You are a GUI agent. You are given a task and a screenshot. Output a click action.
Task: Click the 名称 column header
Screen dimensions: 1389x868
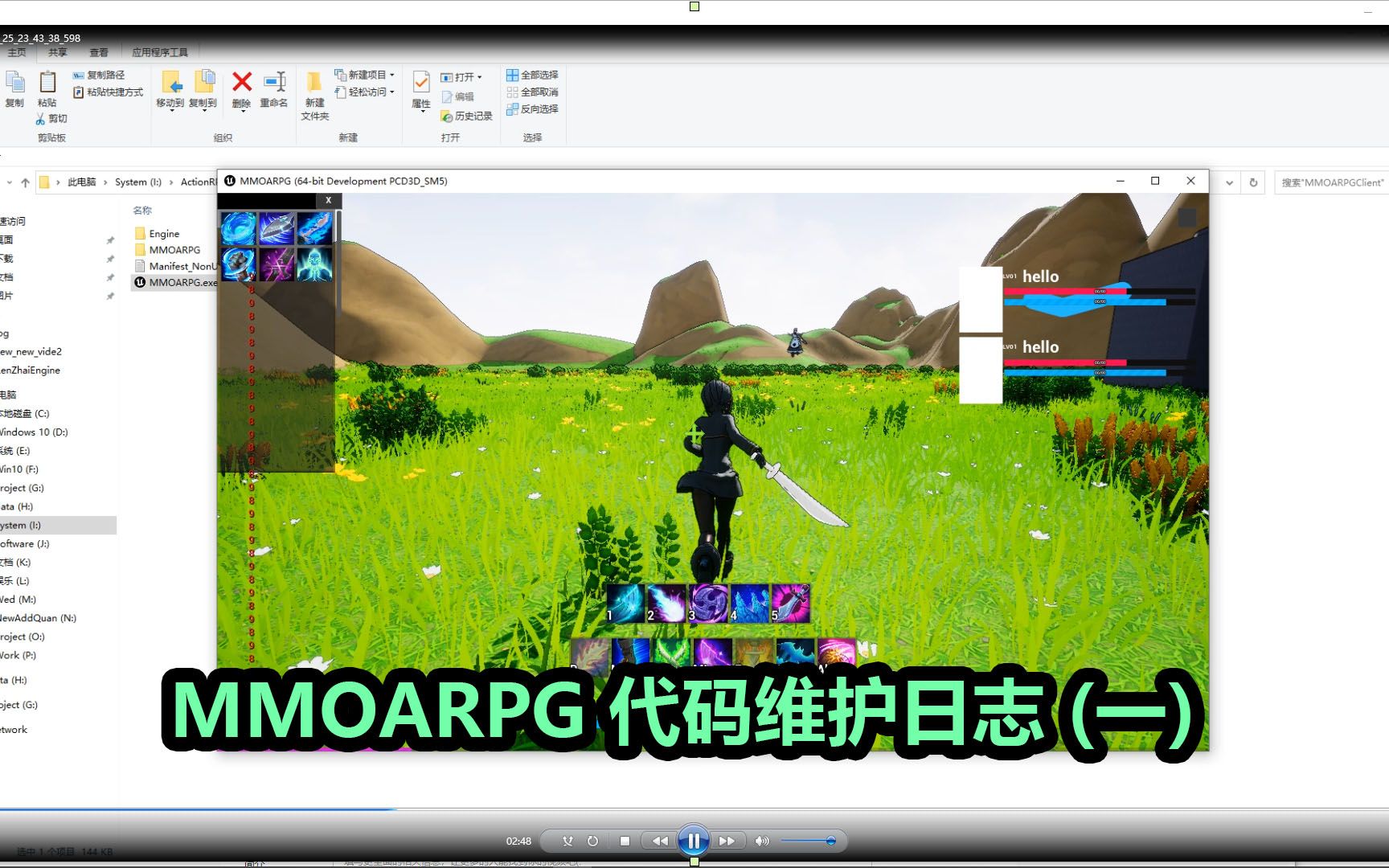(142, 211)
